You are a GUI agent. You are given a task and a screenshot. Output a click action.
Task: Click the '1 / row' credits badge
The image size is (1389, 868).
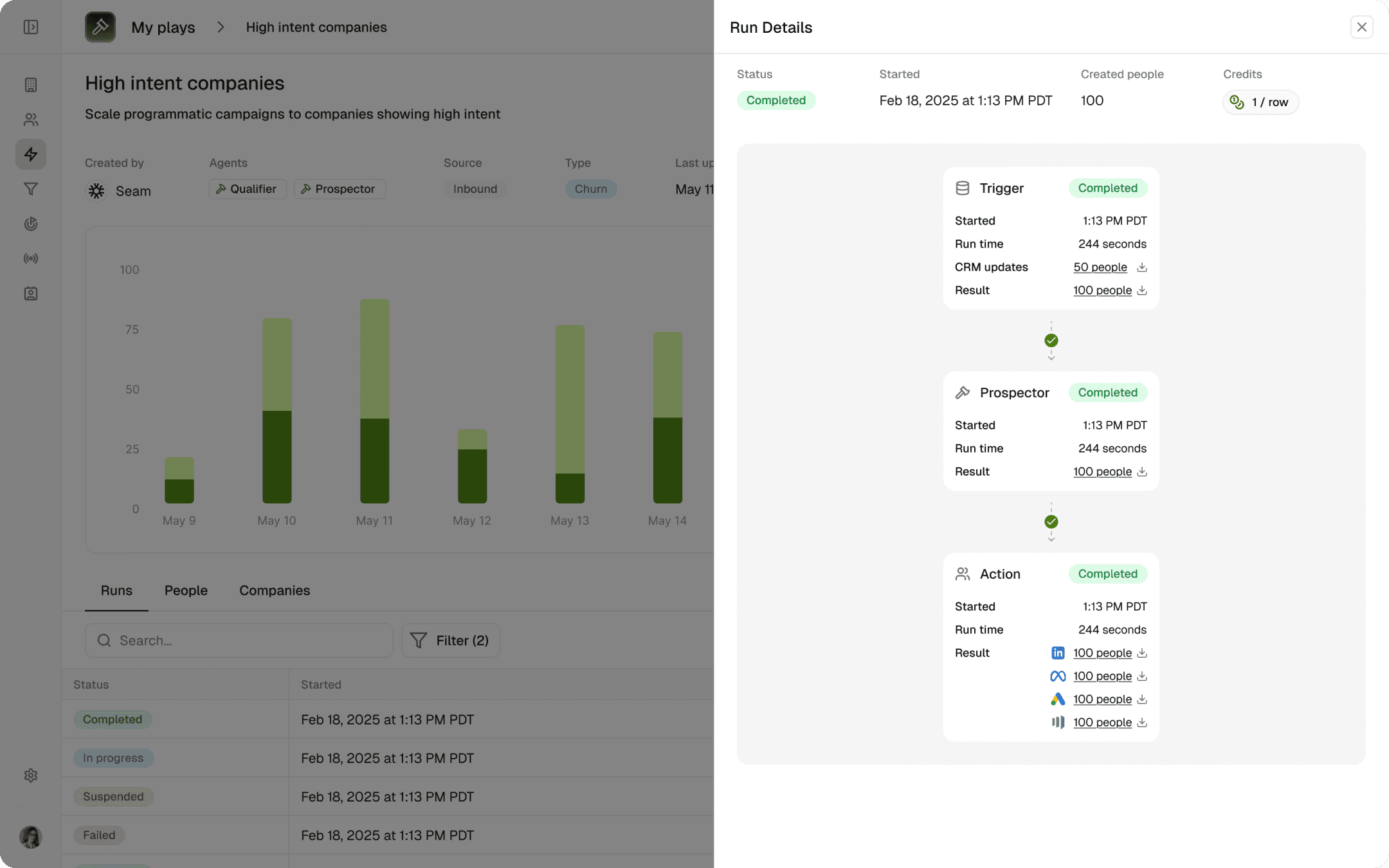1260,102
